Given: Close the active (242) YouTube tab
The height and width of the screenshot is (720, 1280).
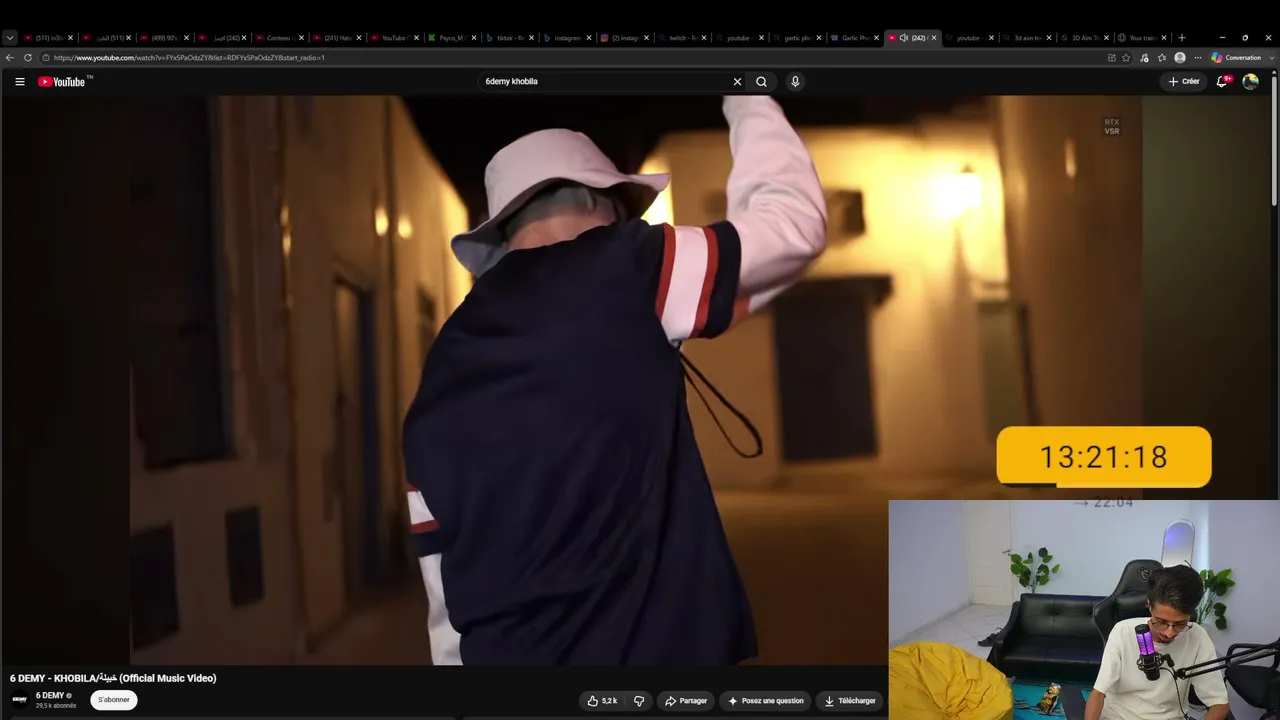Looking at the screenshot, I should (933, 38).
